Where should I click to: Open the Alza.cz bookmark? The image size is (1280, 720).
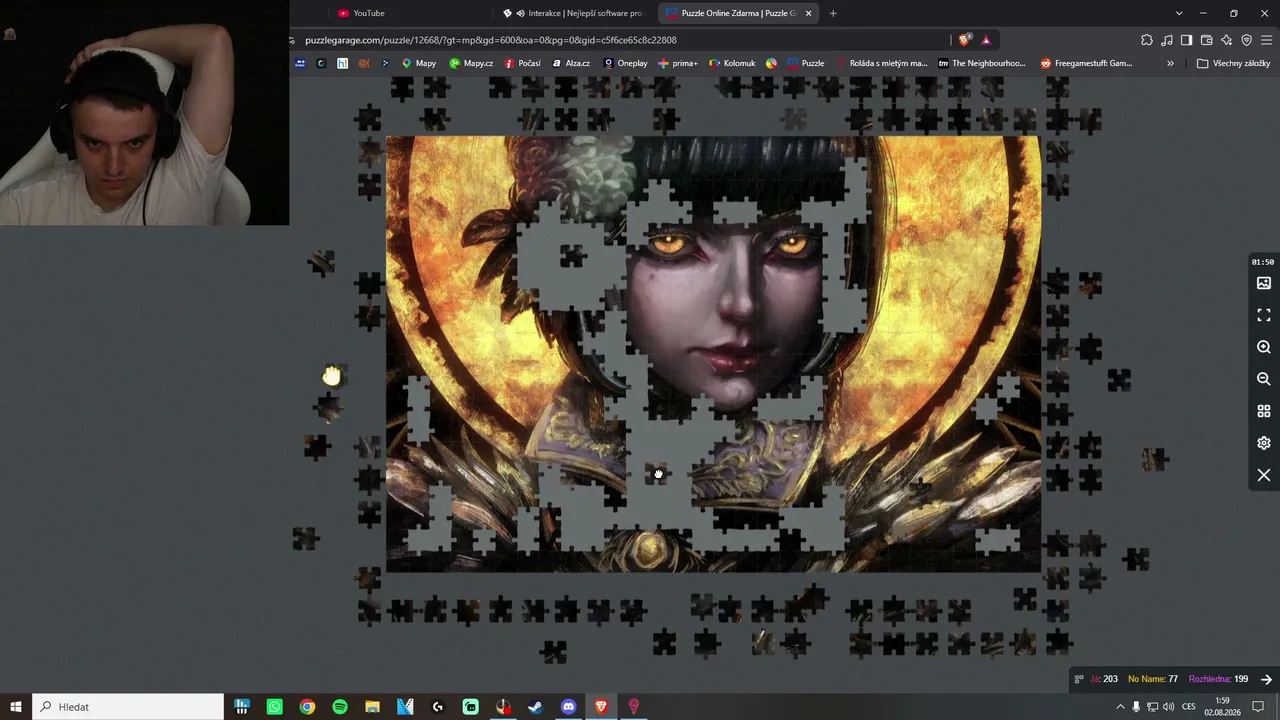tap(571, 63)
